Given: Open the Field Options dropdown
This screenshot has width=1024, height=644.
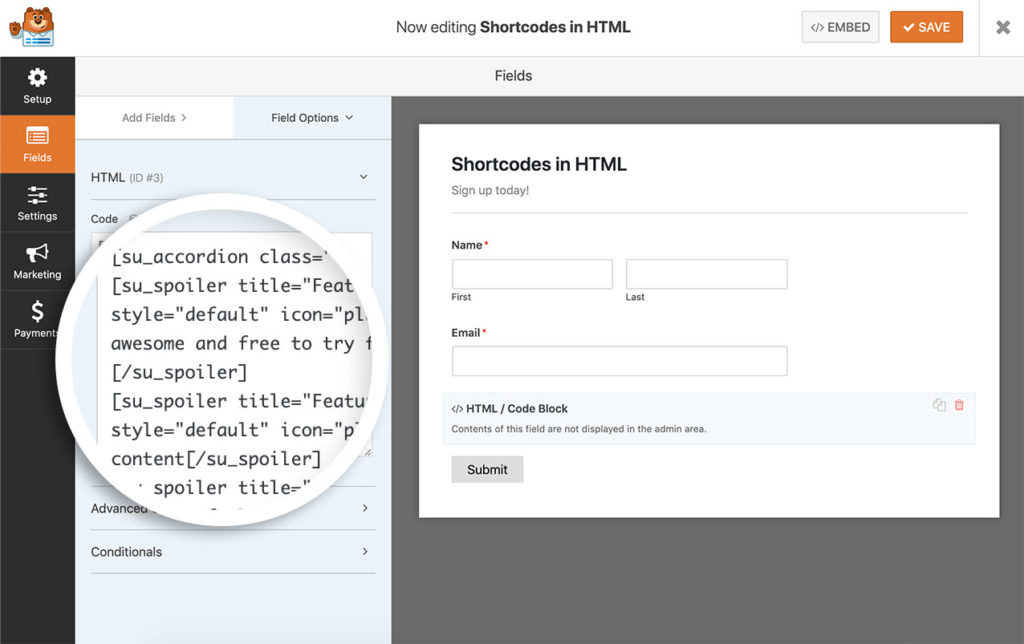Looking at the screenshot, I should [310, 117].
